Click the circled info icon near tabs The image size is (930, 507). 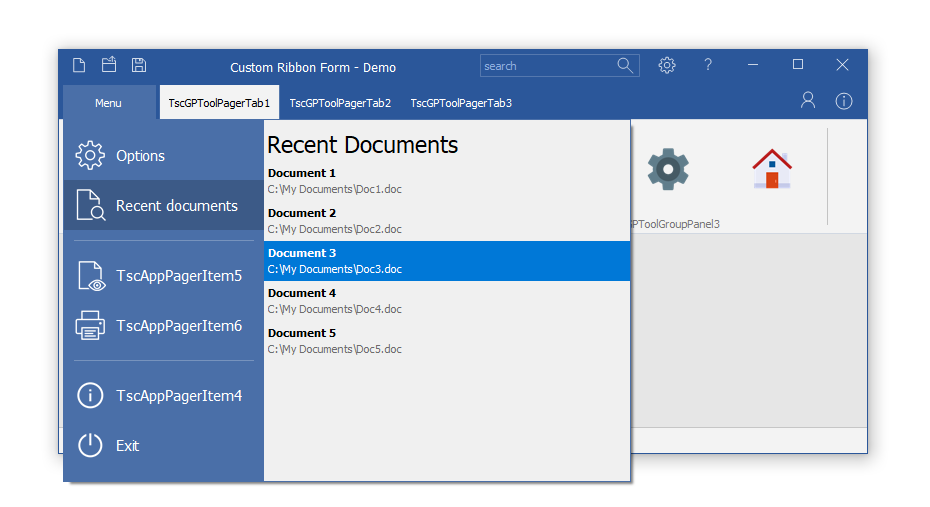pyautogui.click(x=844, y=101)
